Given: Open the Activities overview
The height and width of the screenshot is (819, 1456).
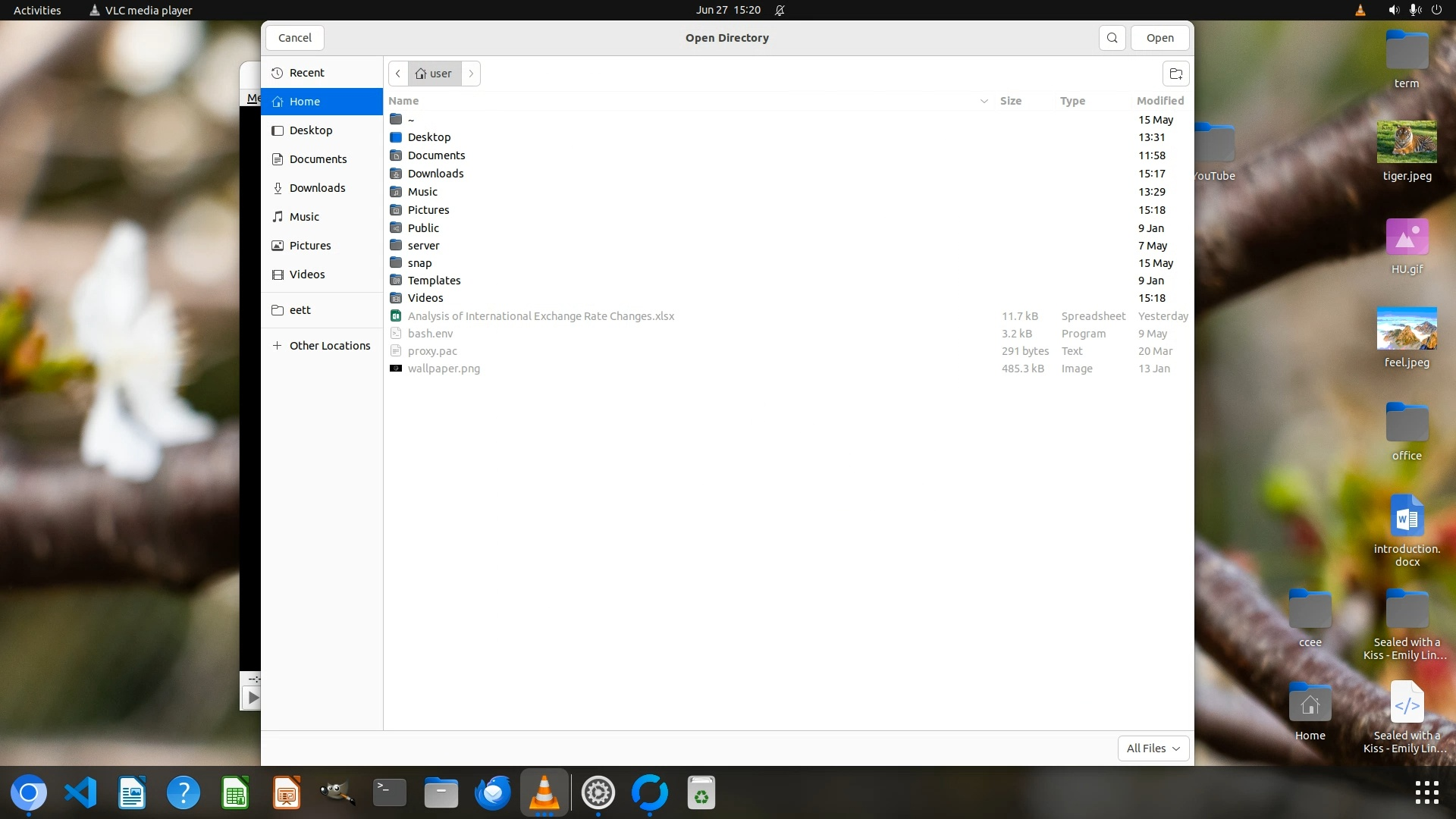Looking at the screenshot, I should [37, 10].
